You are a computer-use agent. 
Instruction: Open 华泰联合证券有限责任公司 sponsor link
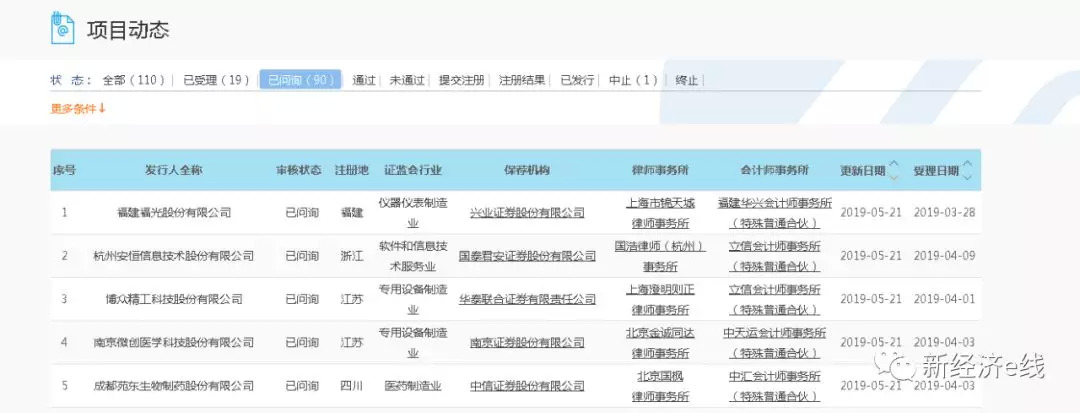point(527,299)
